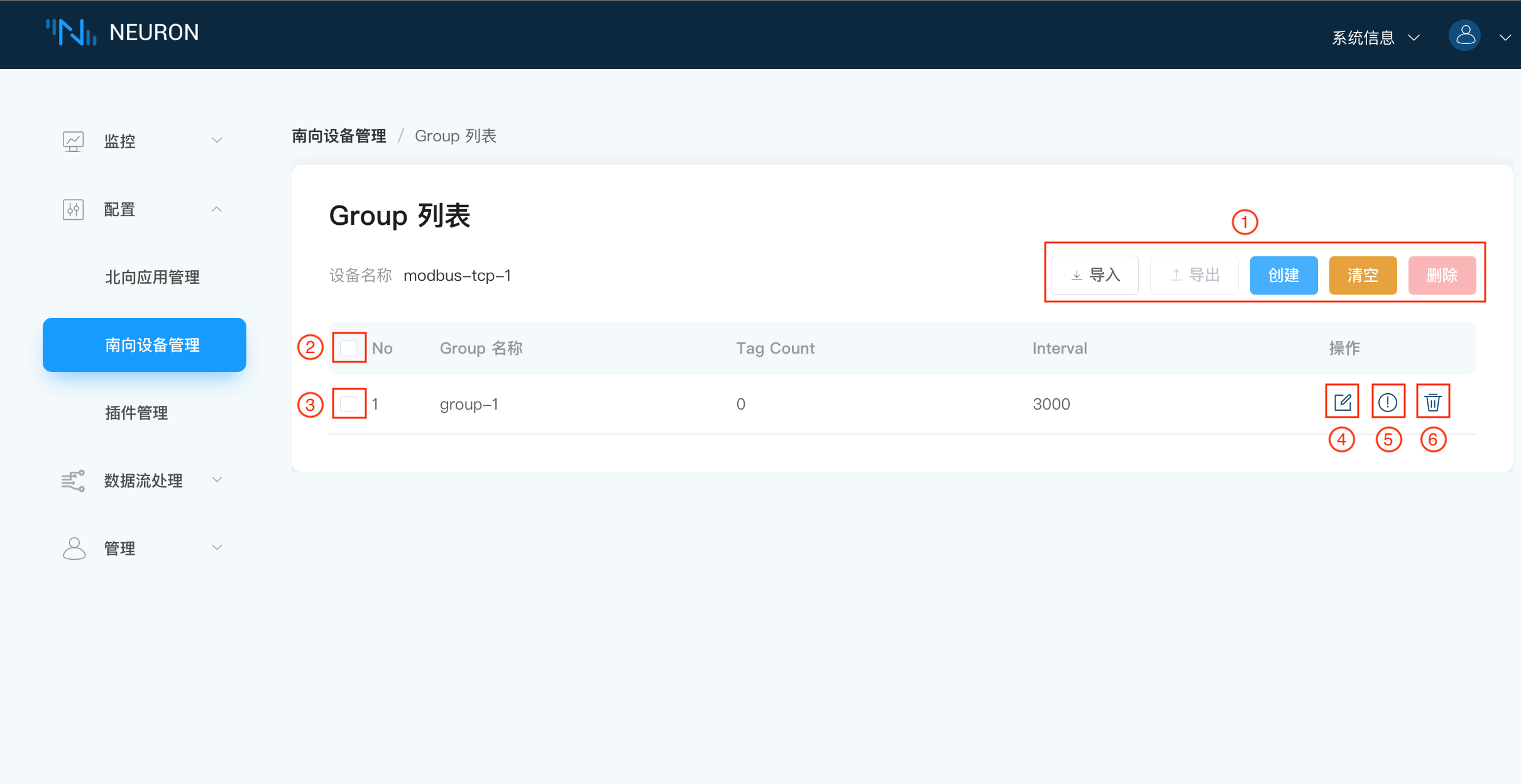The height and width of the screenshot is (784, 1521).
Task: Click the orange 清空 clear button
Action: 1363,275
